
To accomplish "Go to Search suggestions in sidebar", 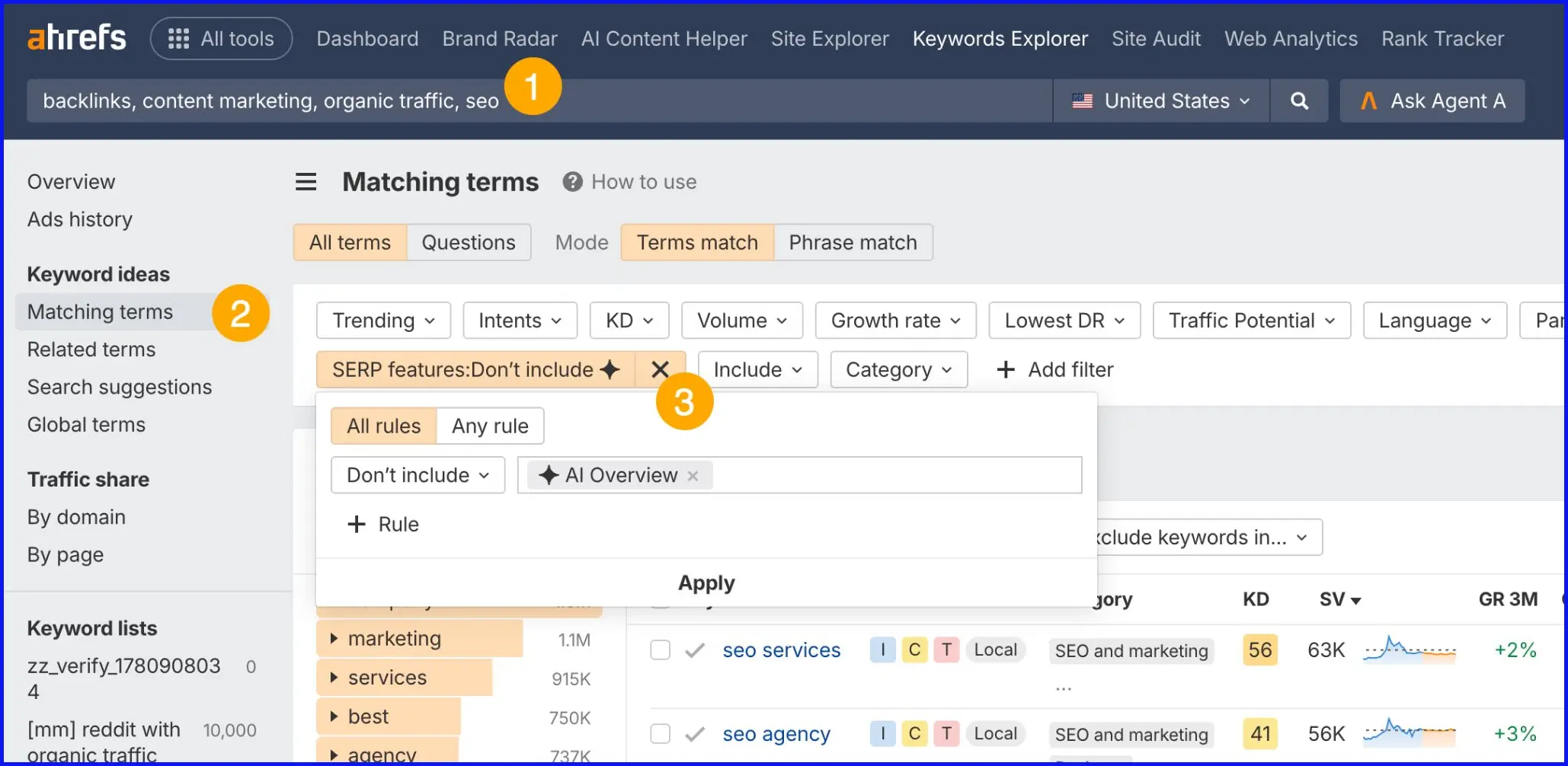I will point(120,387).
